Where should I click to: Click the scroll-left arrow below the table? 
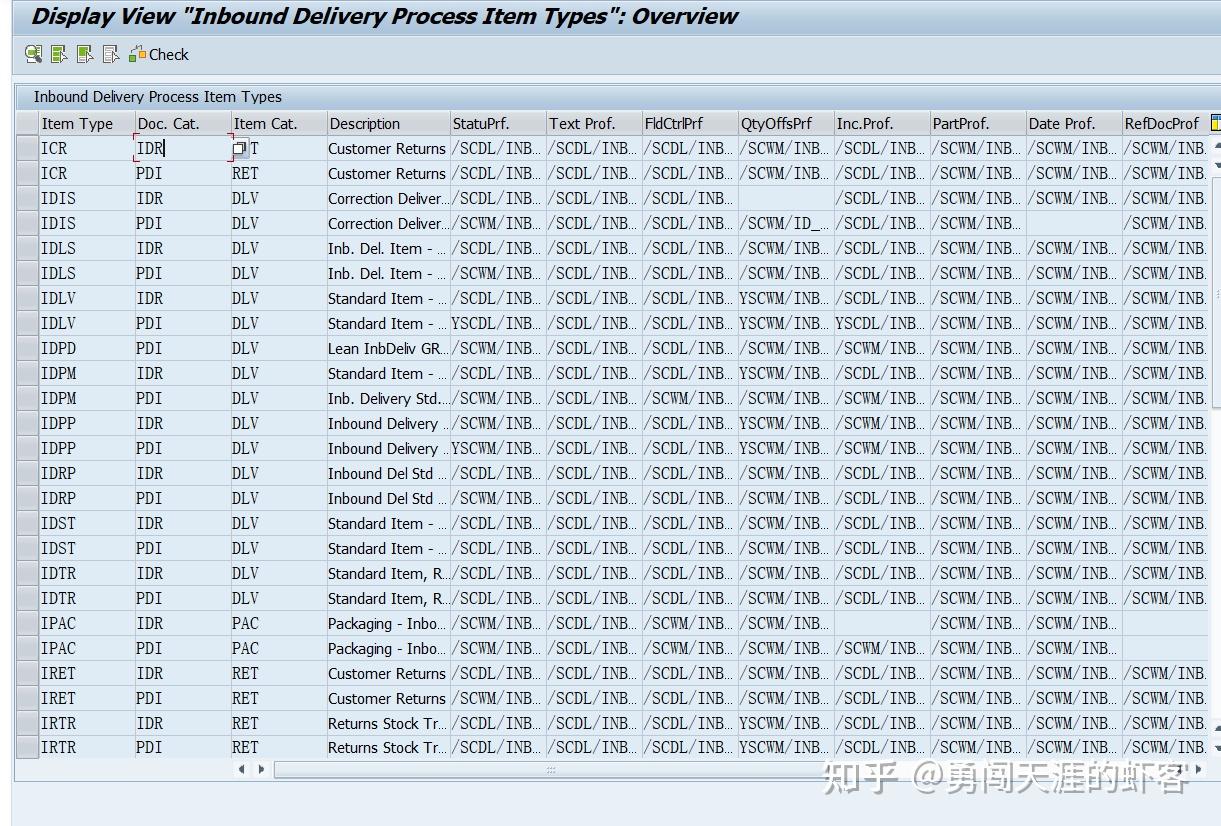click(x=243, y=769)
